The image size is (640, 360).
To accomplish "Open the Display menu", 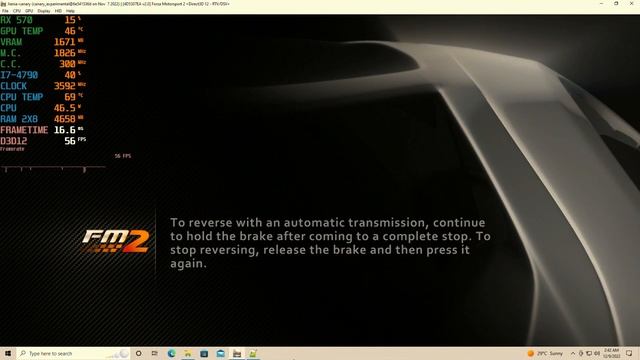I will tap(44, 11).
